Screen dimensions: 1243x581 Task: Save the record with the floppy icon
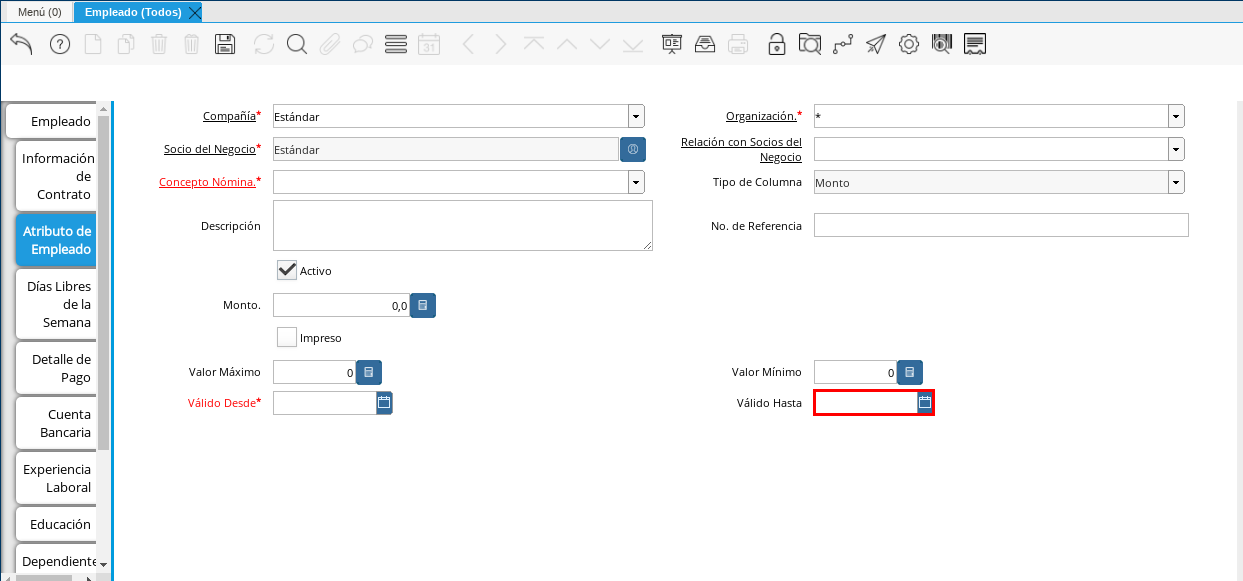(x=225, y=44)
